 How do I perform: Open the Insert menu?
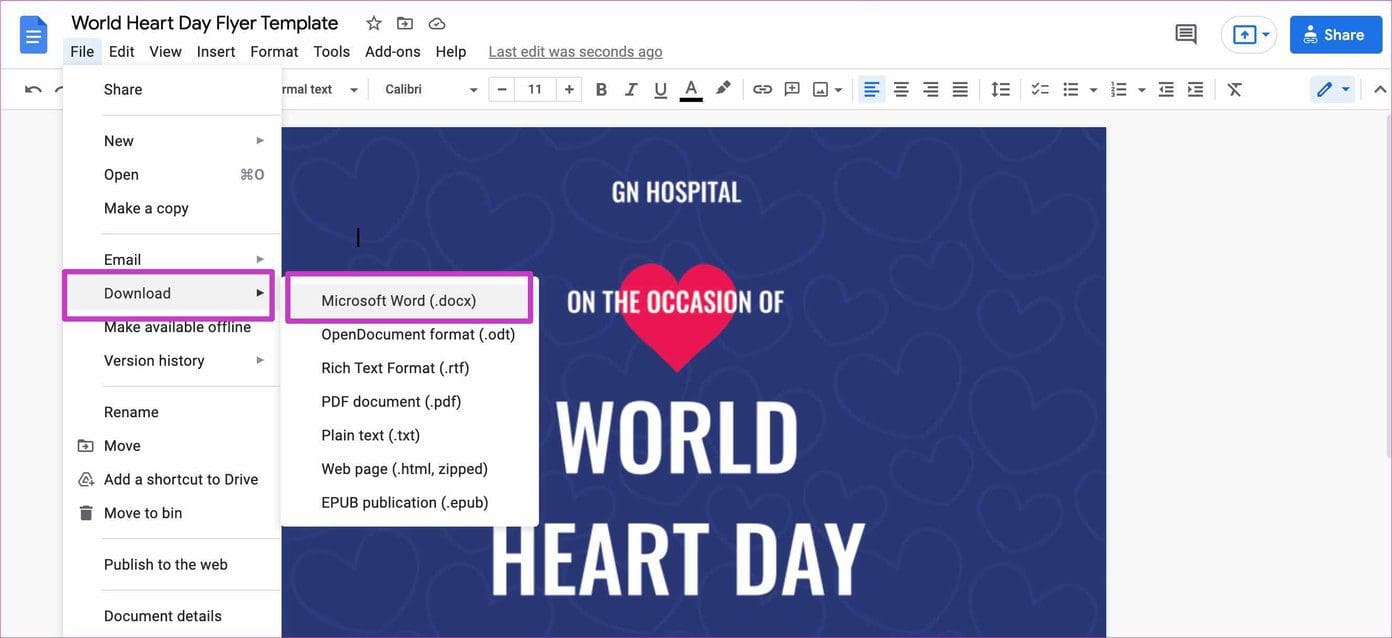[x=216, y=51]
